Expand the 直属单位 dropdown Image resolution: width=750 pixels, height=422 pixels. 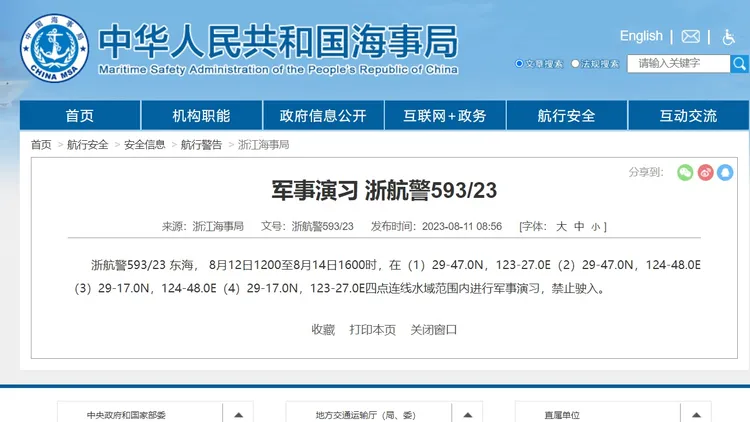tap(696, 414)
